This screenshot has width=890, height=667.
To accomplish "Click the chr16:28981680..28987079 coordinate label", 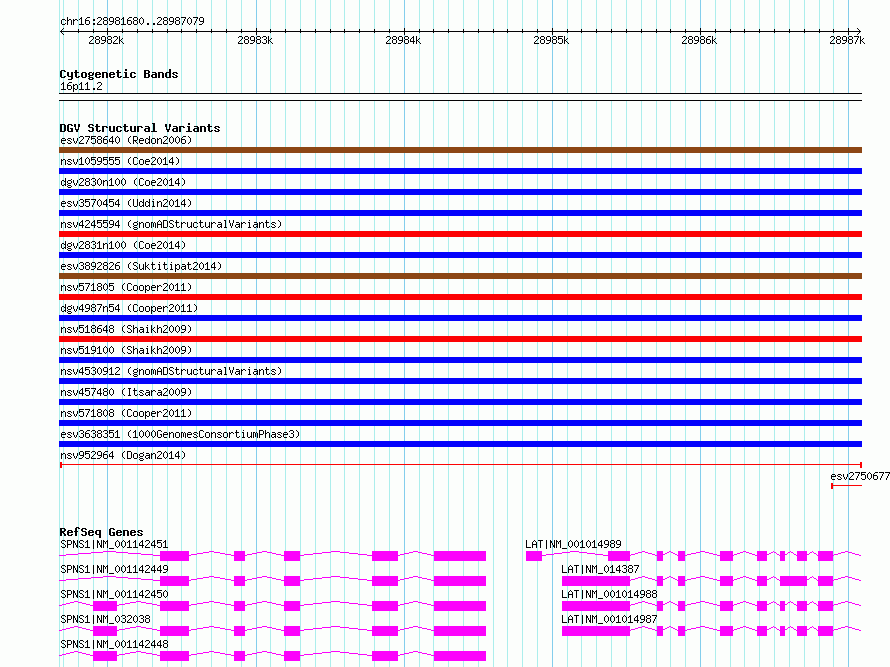I will 132,21.
